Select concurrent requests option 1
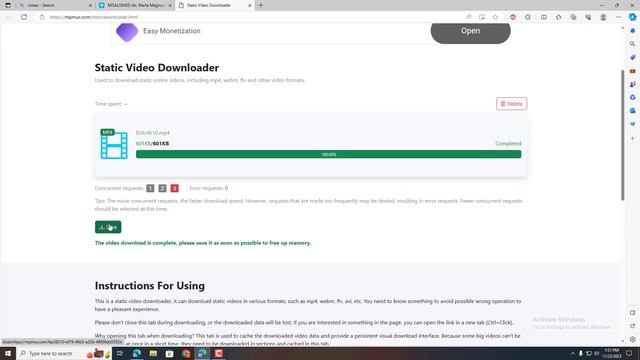The width and height of the screenshot is (640, 360). (x=150, y=188)
